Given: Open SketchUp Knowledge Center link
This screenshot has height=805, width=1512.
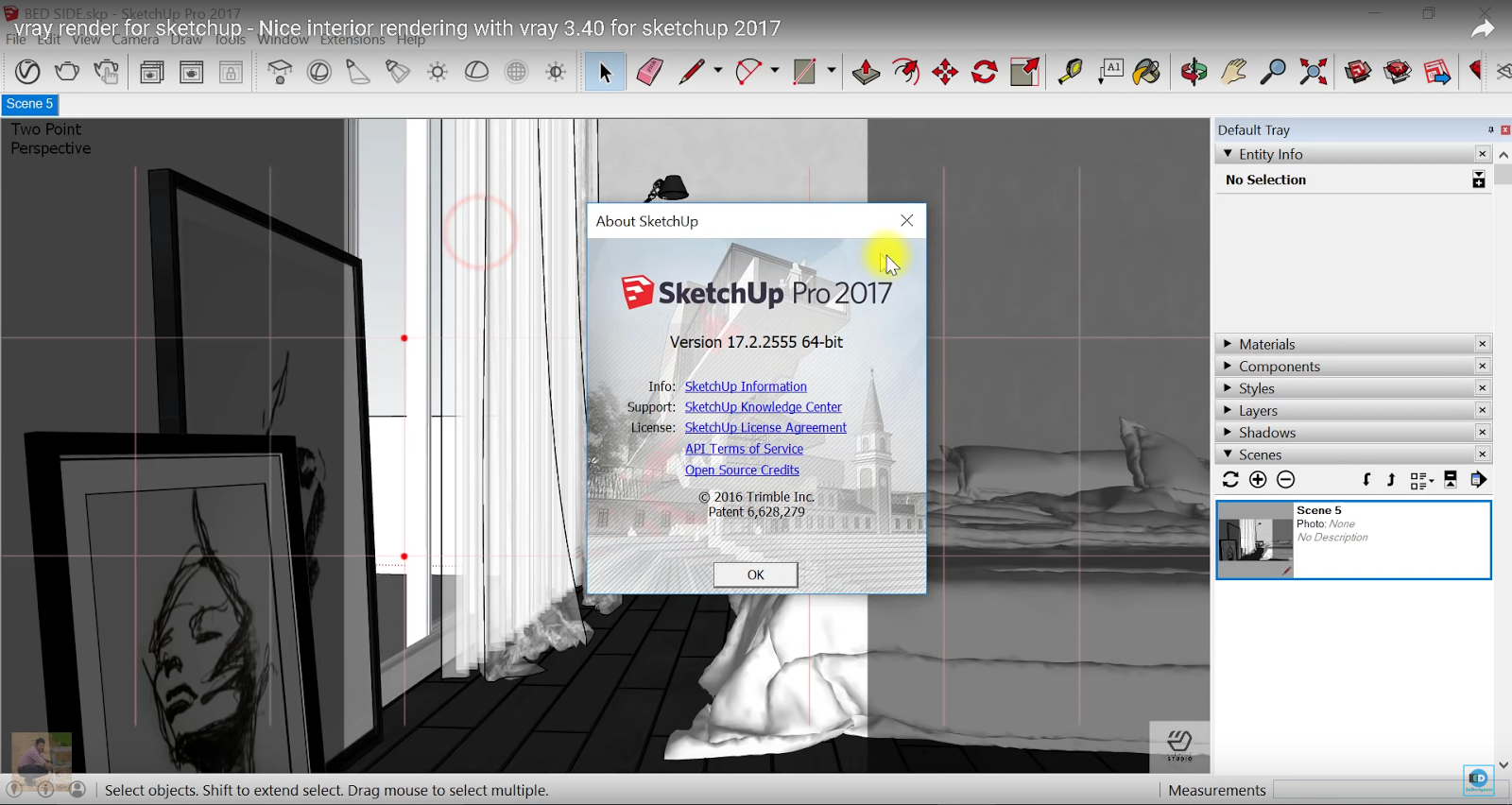Looking at the screenshot, I should pyautogui.click(x=763, y=407).
